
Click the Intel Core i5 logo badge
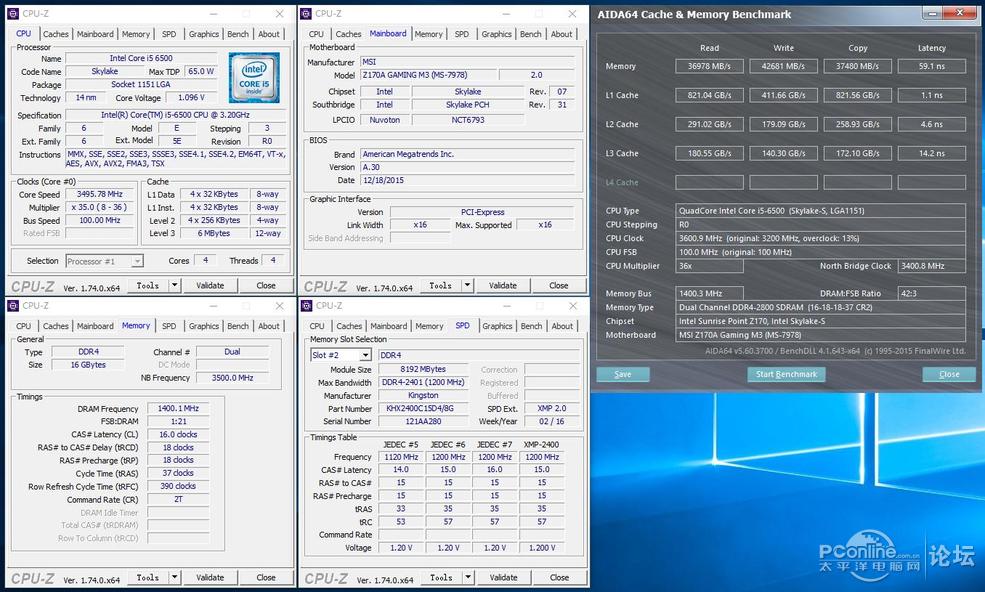[x=253, y=78]
